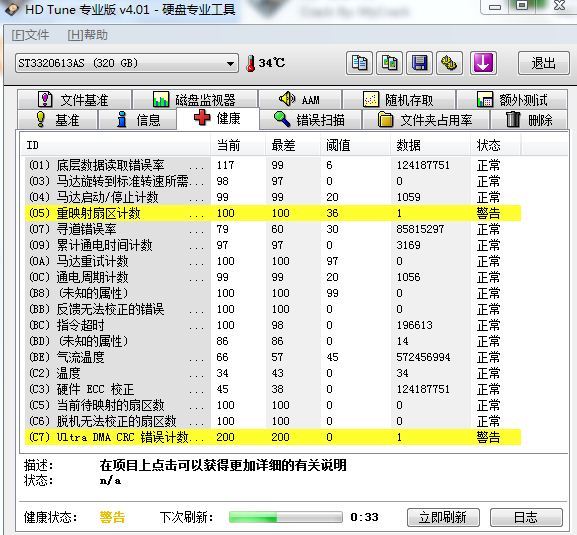Click the copy text to clipboard icon

[359, 63]
